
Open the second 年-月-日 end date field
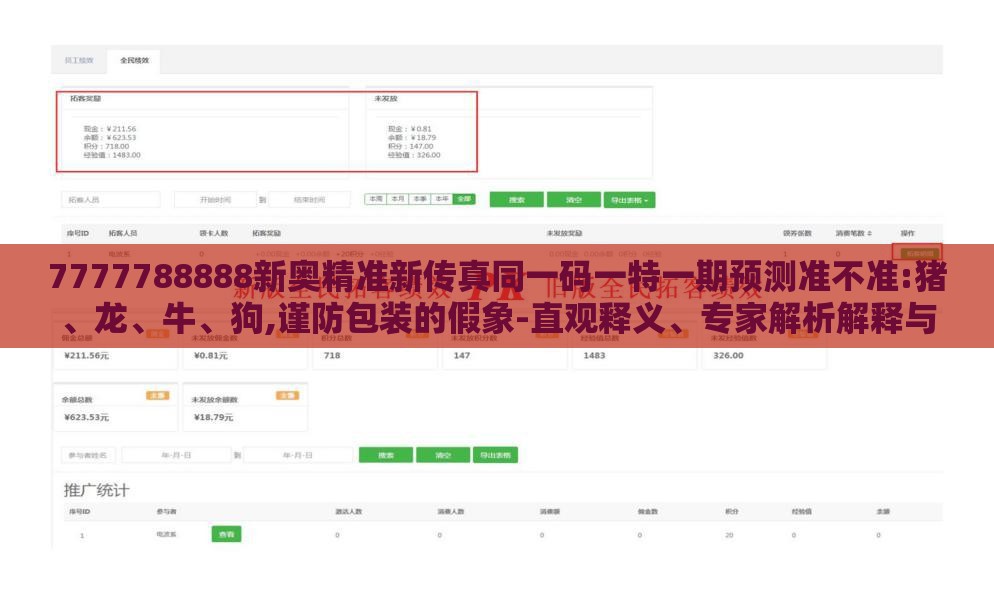point(298,455)
